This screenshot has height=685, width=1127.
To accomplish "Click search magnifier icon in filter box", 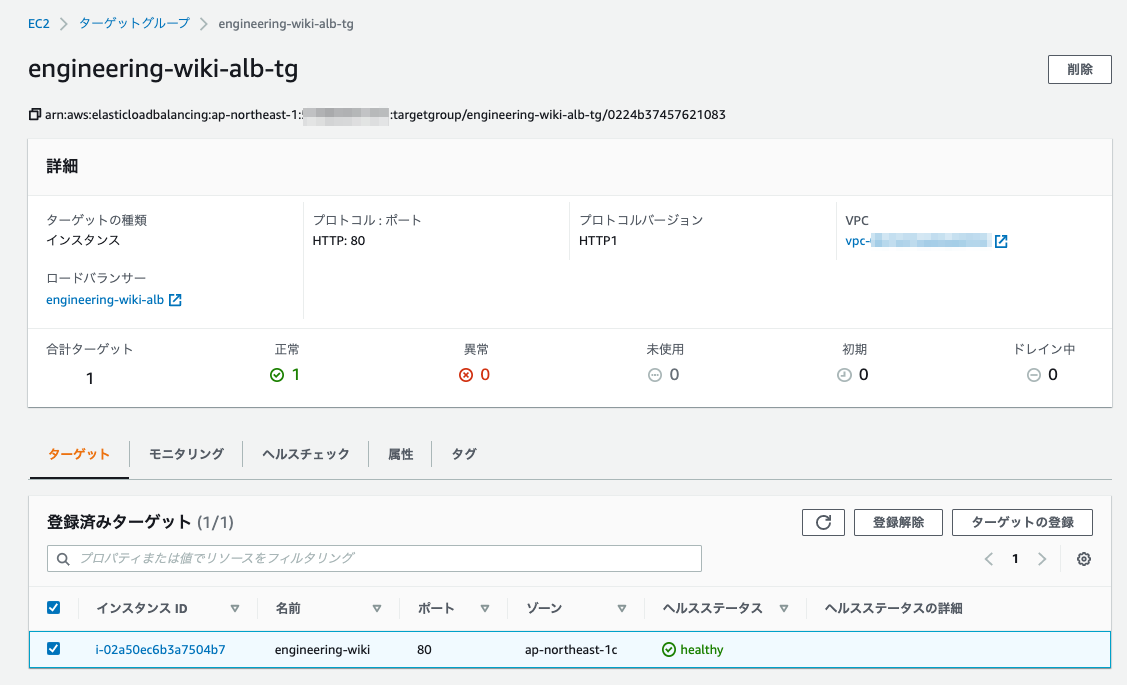I will coord(63,558).
